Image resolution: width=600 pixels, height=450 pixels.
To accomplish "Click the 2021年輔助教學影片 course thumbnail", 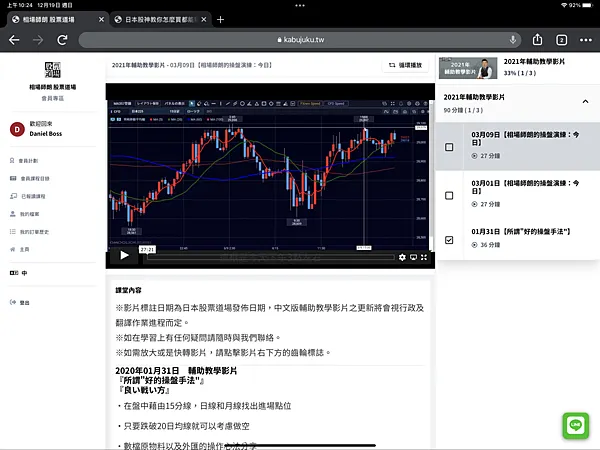I will [468, 68].
